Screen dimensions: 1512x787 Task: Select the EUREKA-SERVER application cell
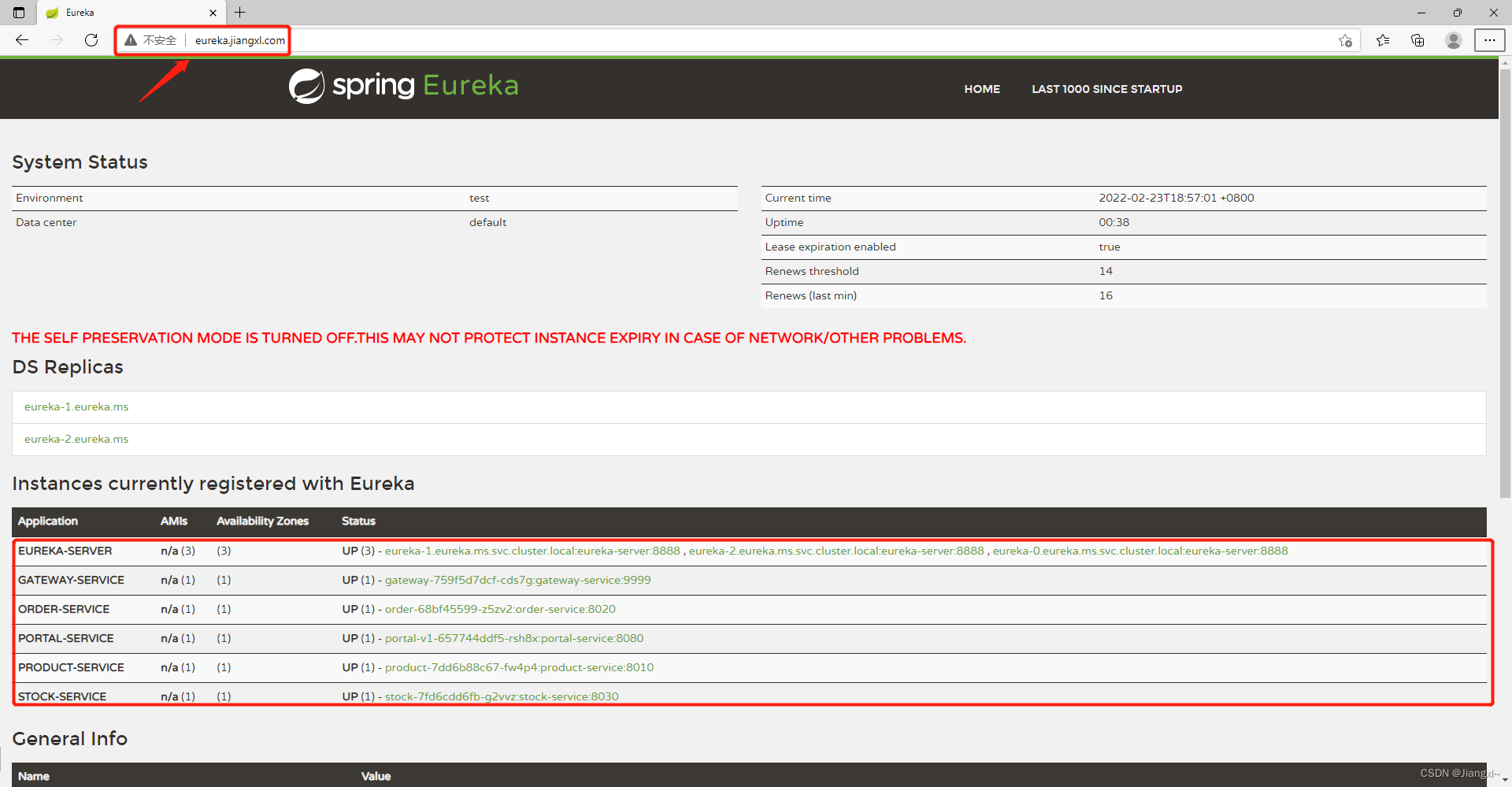point(65,551)
